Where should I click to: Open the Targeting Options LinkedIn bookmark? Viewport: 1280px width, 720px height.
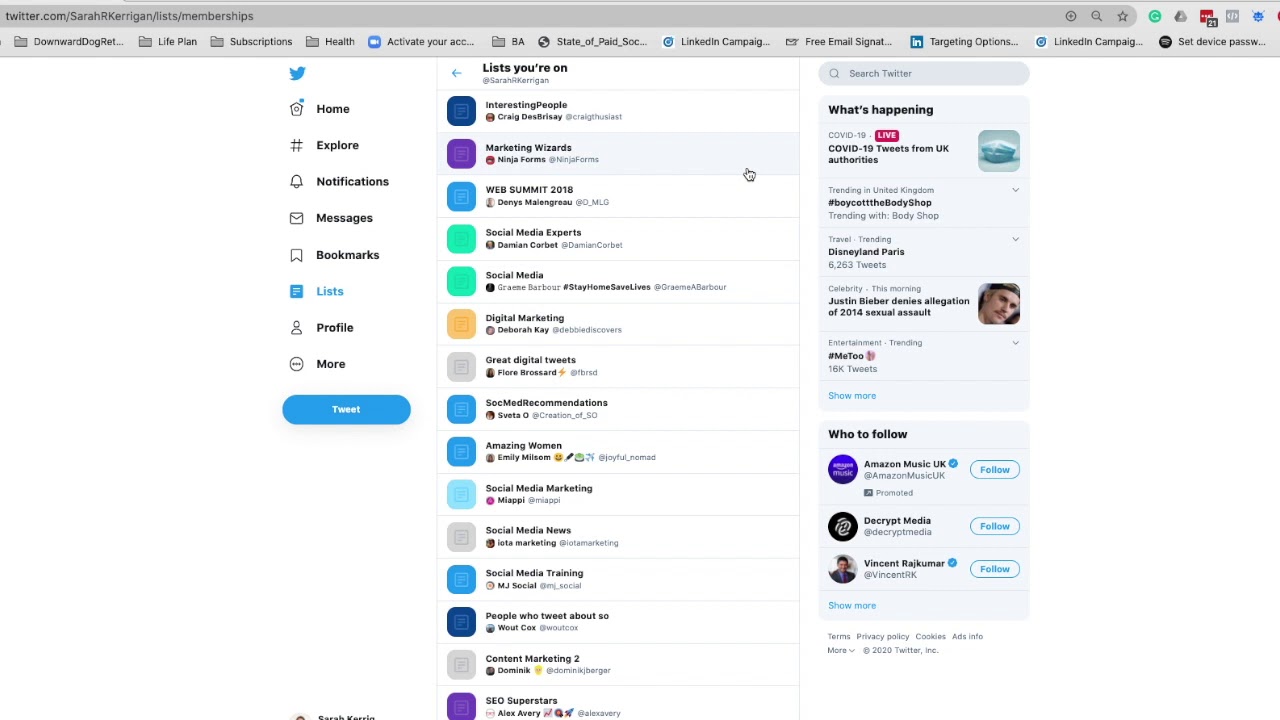964,42
